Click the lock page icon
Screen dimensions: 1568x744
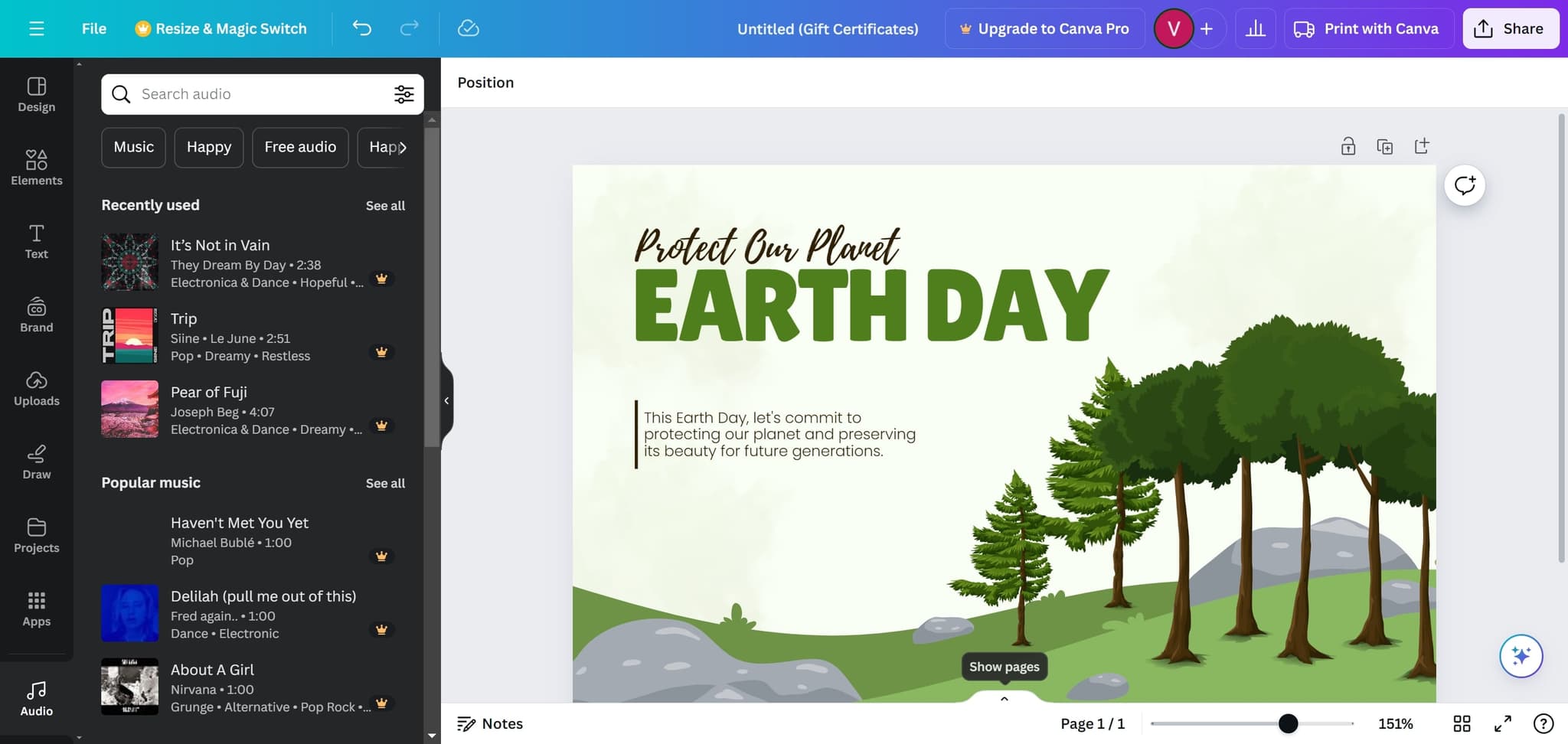click(1348, 146)
